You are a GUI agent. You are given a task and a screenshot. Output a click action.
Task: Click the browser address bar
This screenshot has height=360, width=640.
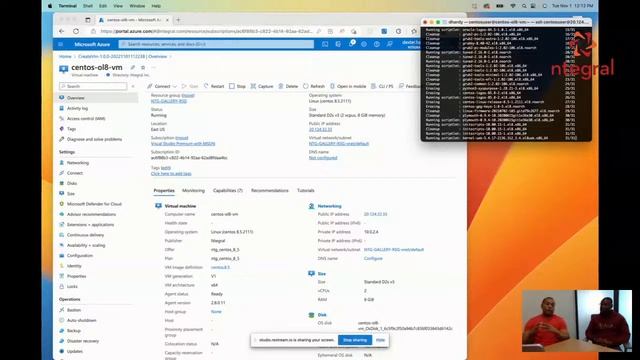click(x=206, y=31)
